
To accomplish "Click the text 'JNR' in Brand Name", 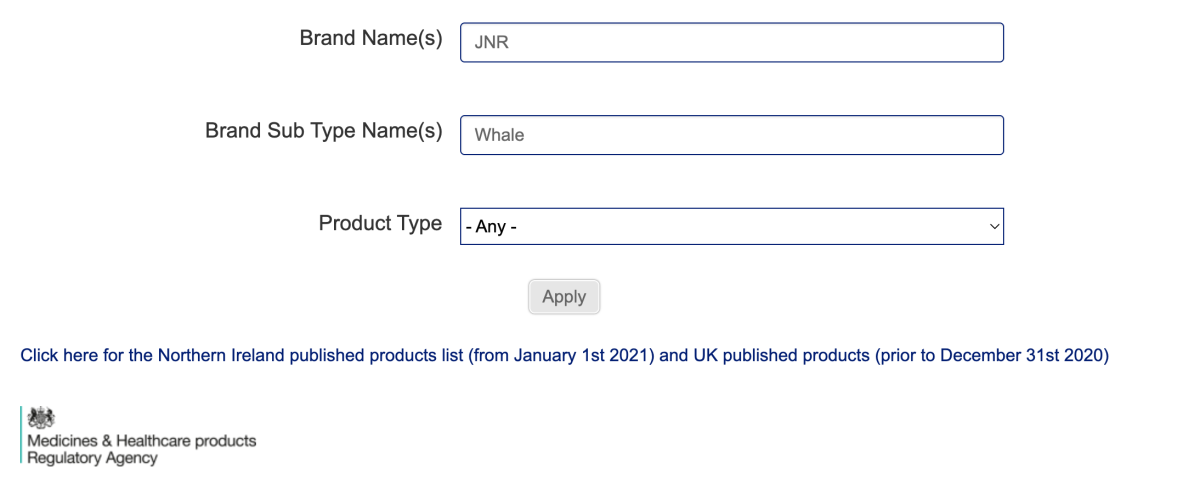I will 491,43.
